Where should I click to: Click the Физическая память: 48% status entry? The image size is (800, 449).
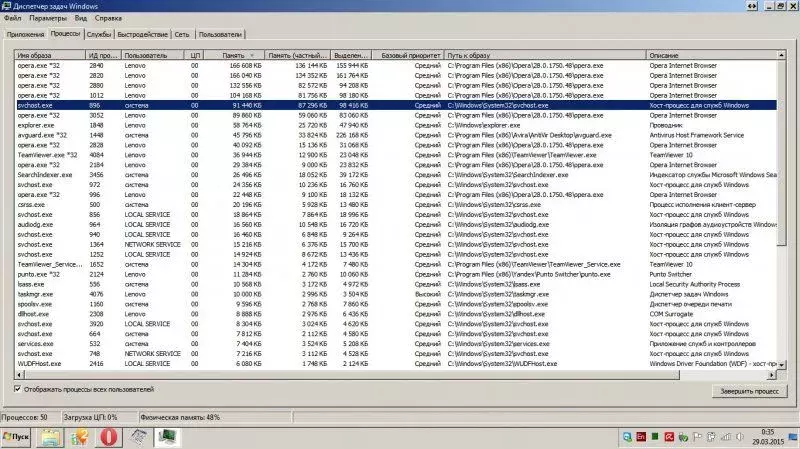(x=180, y=417)
